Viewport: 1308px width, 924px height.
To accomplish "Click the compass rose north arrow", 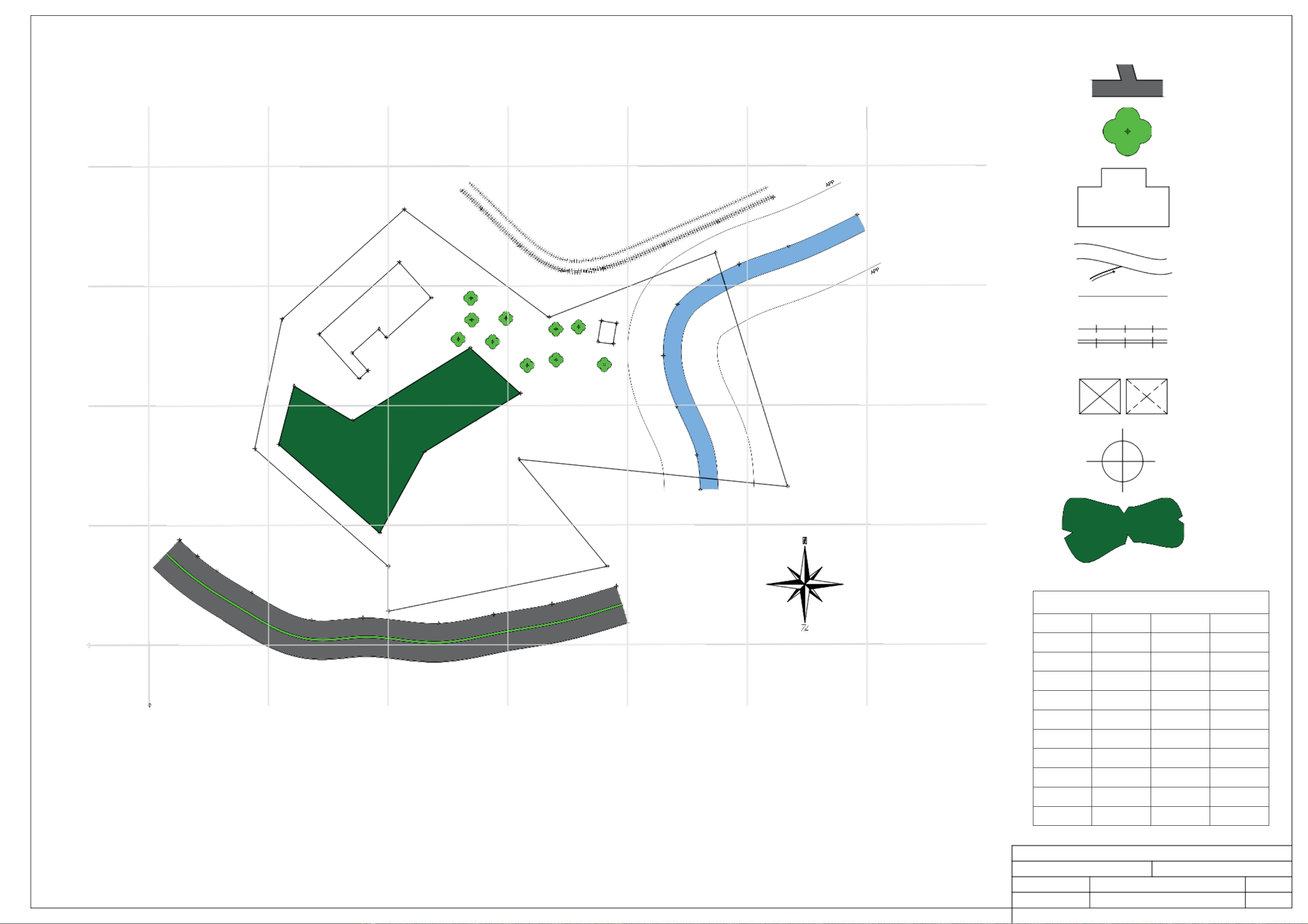I will tap(805, 584).
